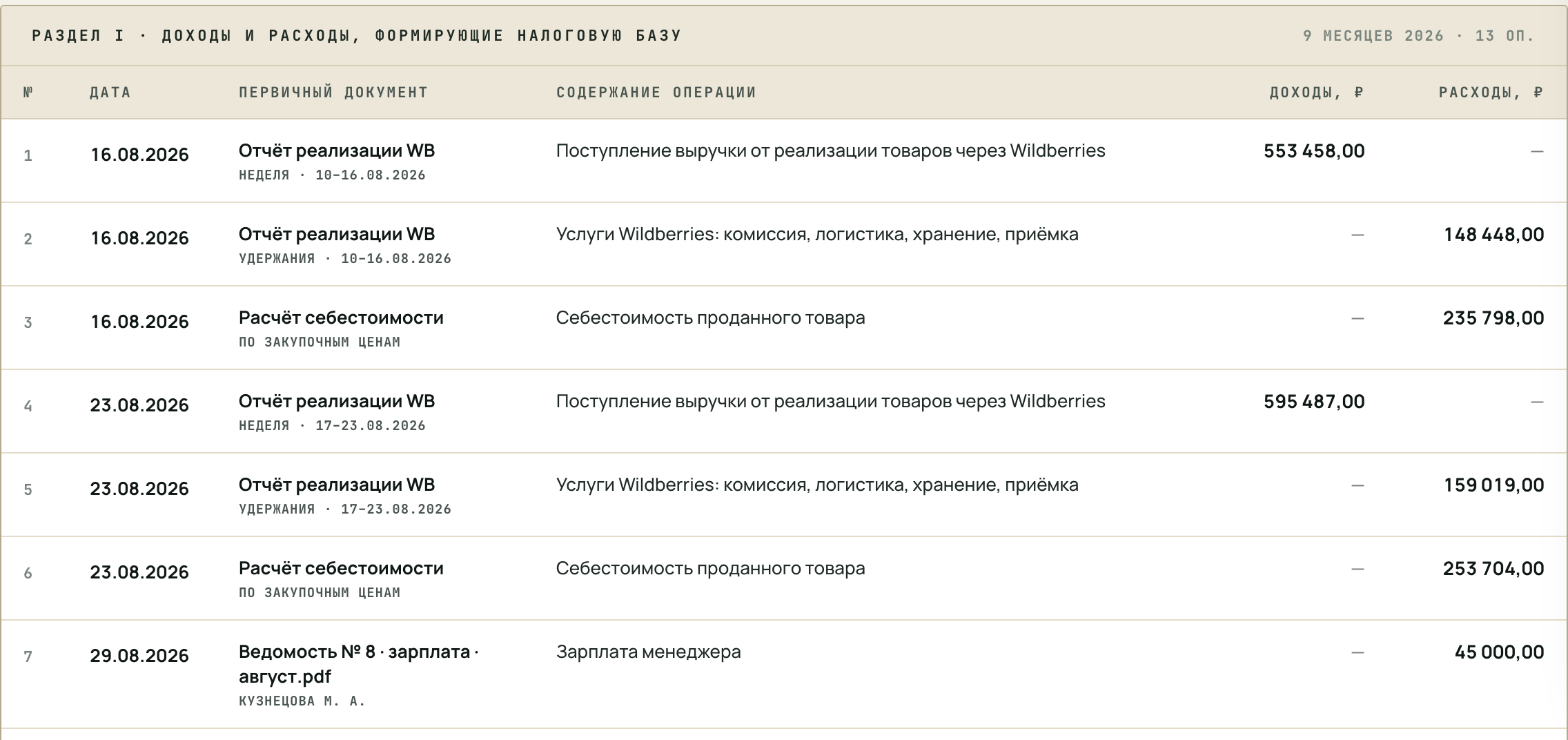Click the ДАТА column header

click(110, 92)
